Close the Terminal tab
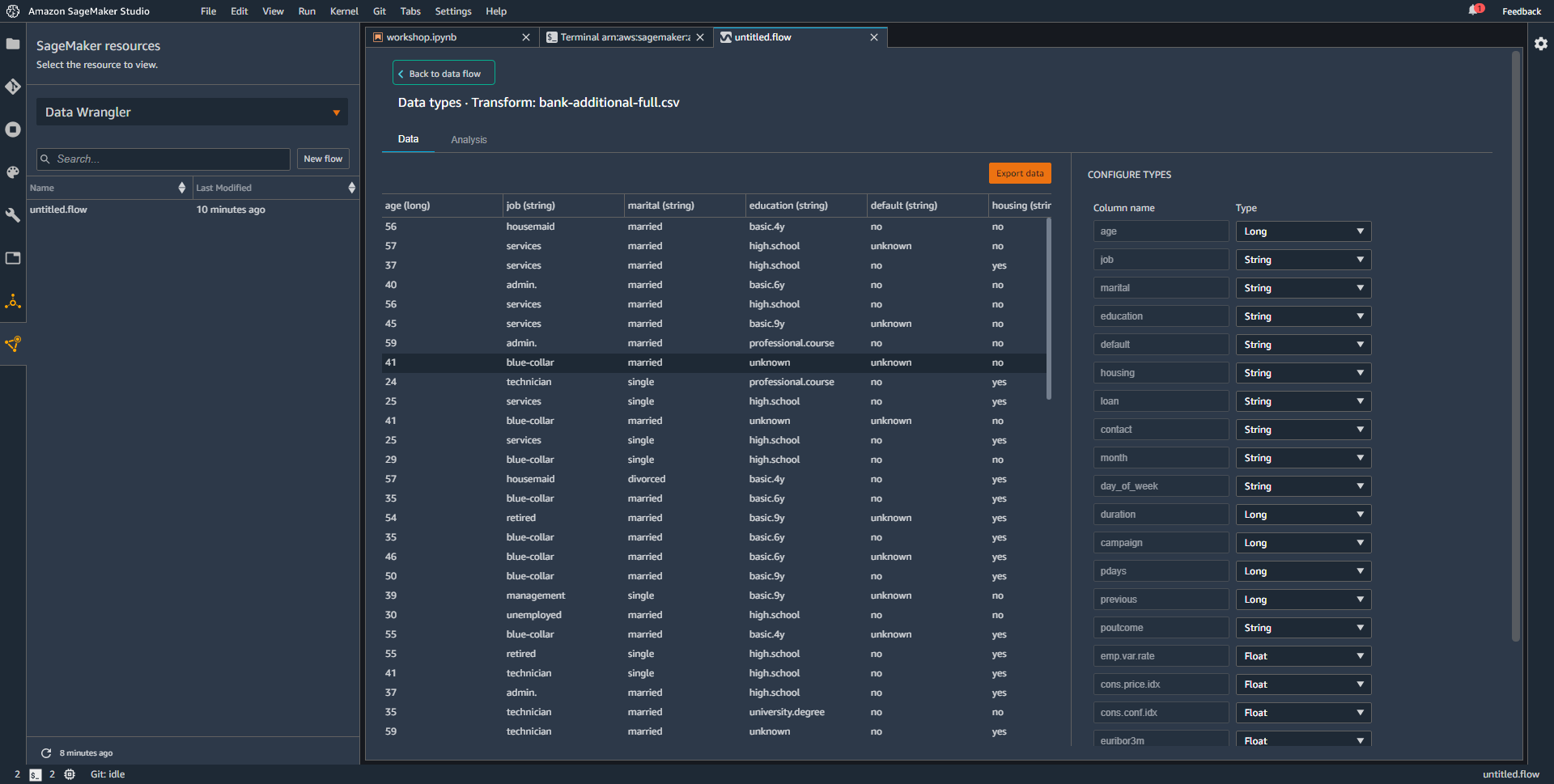1554x784 pixels. pyautogui.click(x=700, y=37)
